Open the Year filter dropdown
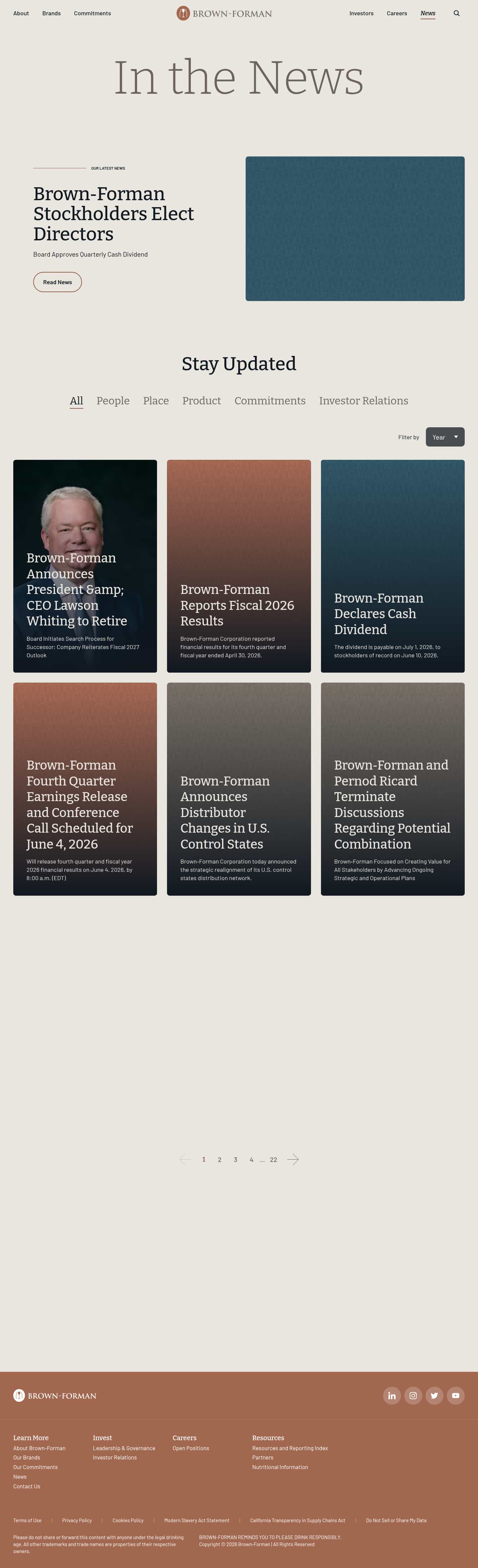478x1568 pixels. click(x=445, y=437)
